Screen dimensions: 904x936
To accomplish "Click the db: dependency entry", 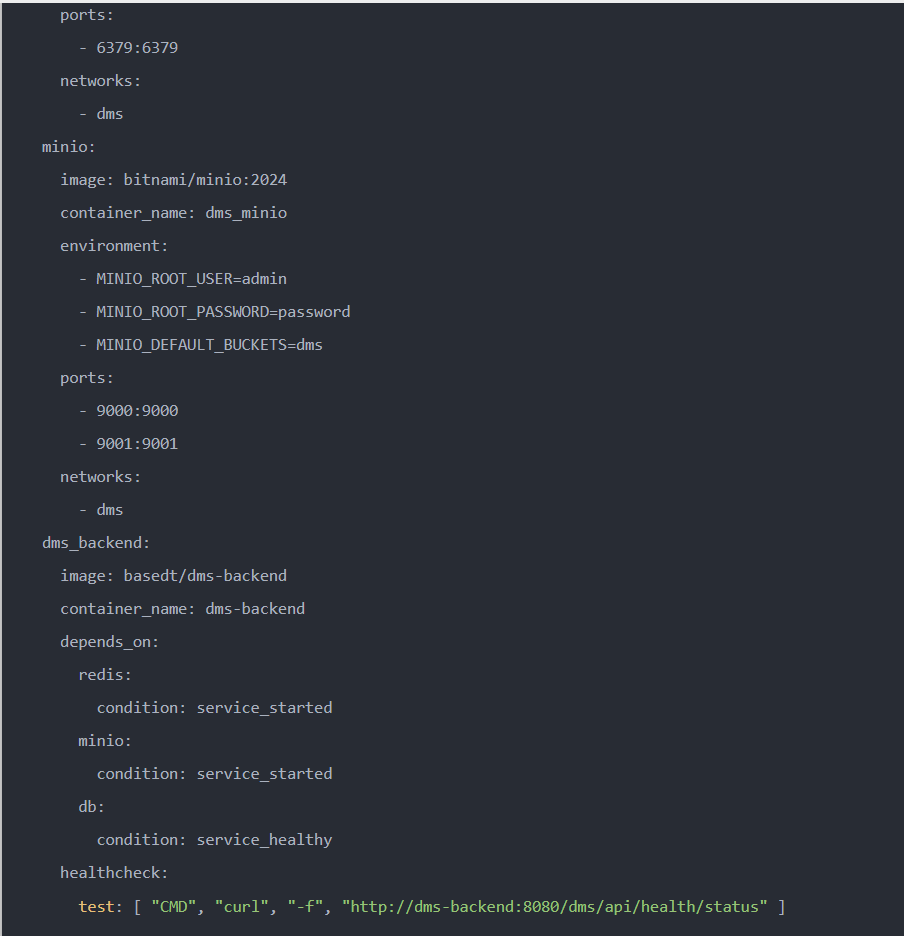I will click(91, 807).
